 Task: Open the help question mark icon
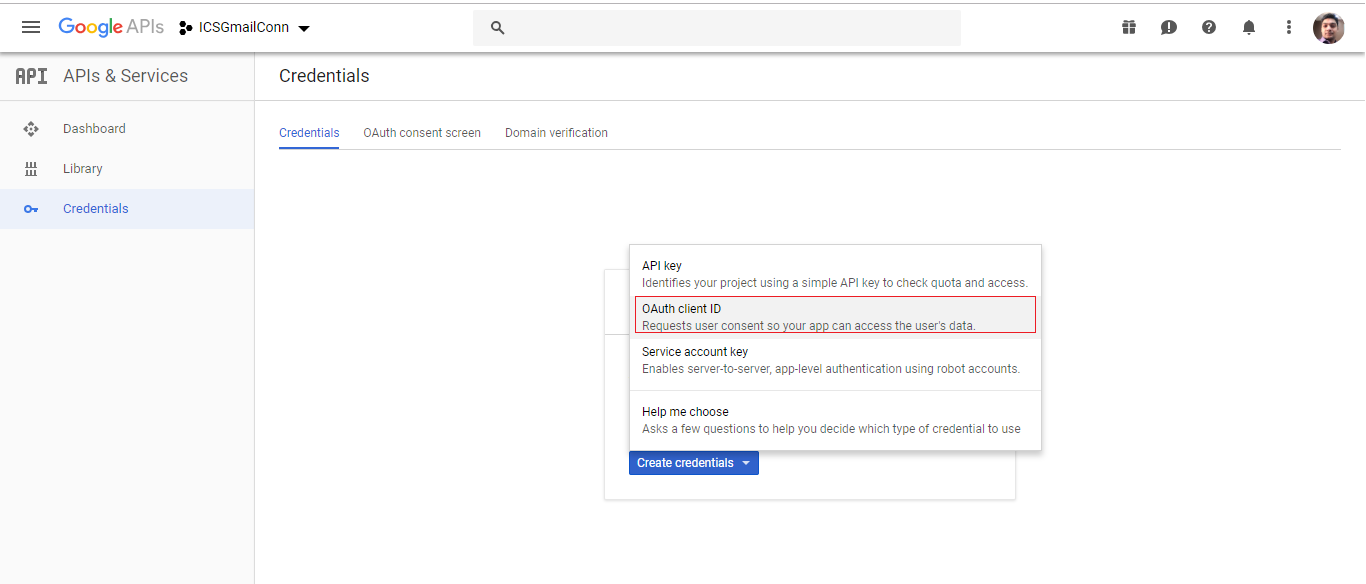click(x=1209, y=27)
